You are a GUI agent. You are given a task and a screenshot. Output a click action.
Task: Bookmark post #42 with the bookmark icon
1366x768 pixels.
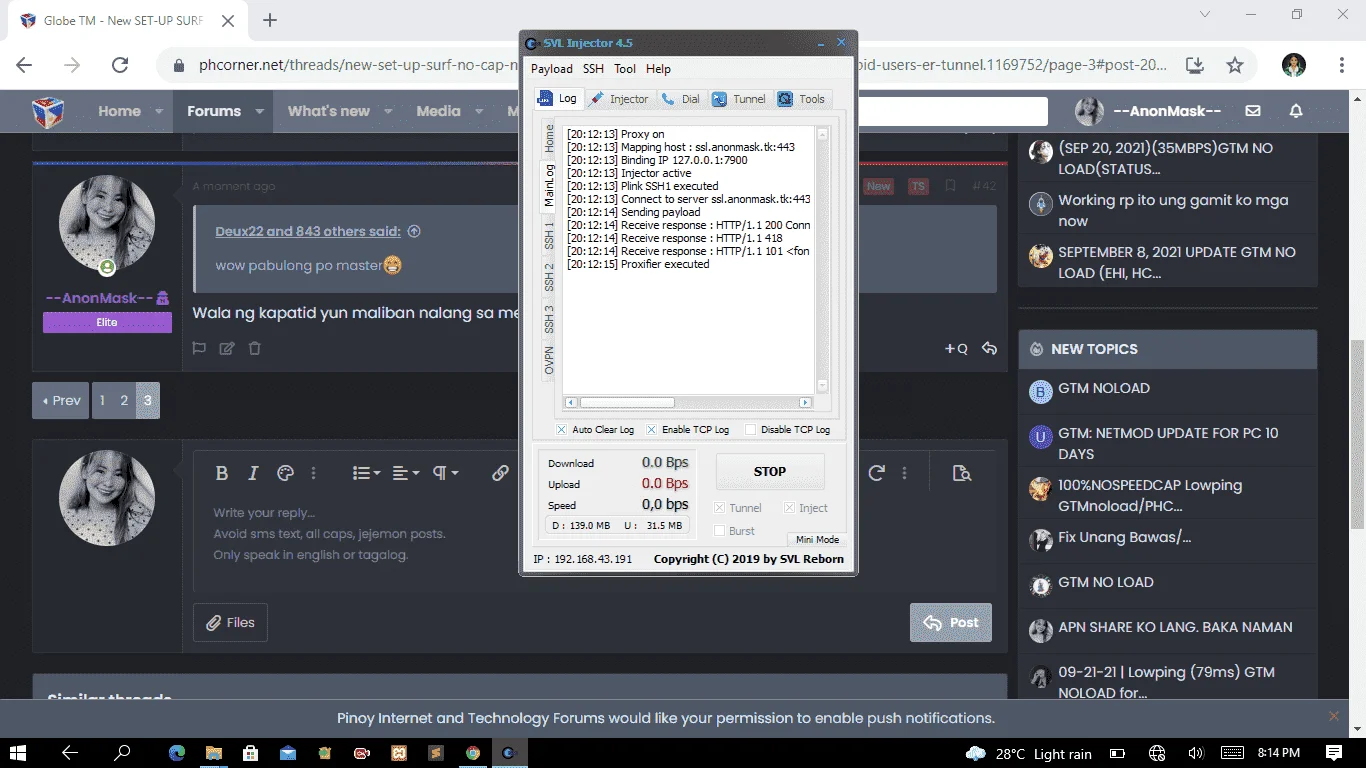coord(951,186)
